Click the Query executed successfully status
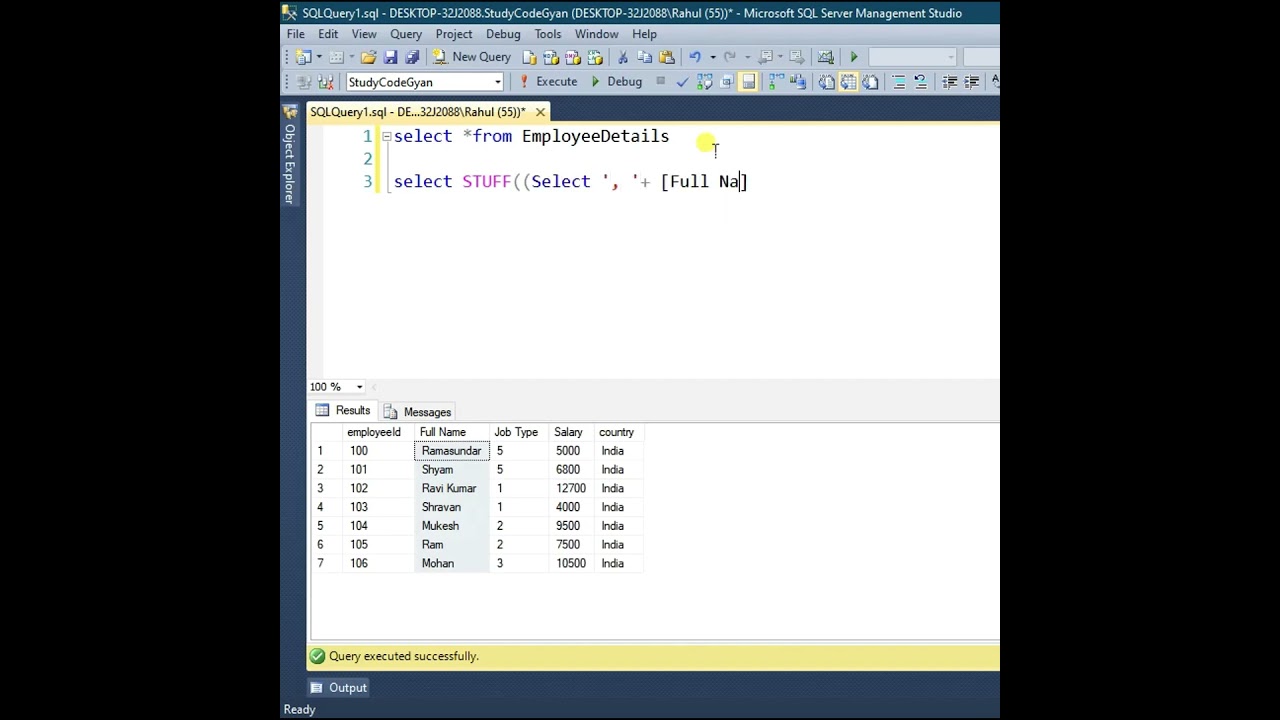The width and height of the screenshot is (1280, 720). coord(404,657)
